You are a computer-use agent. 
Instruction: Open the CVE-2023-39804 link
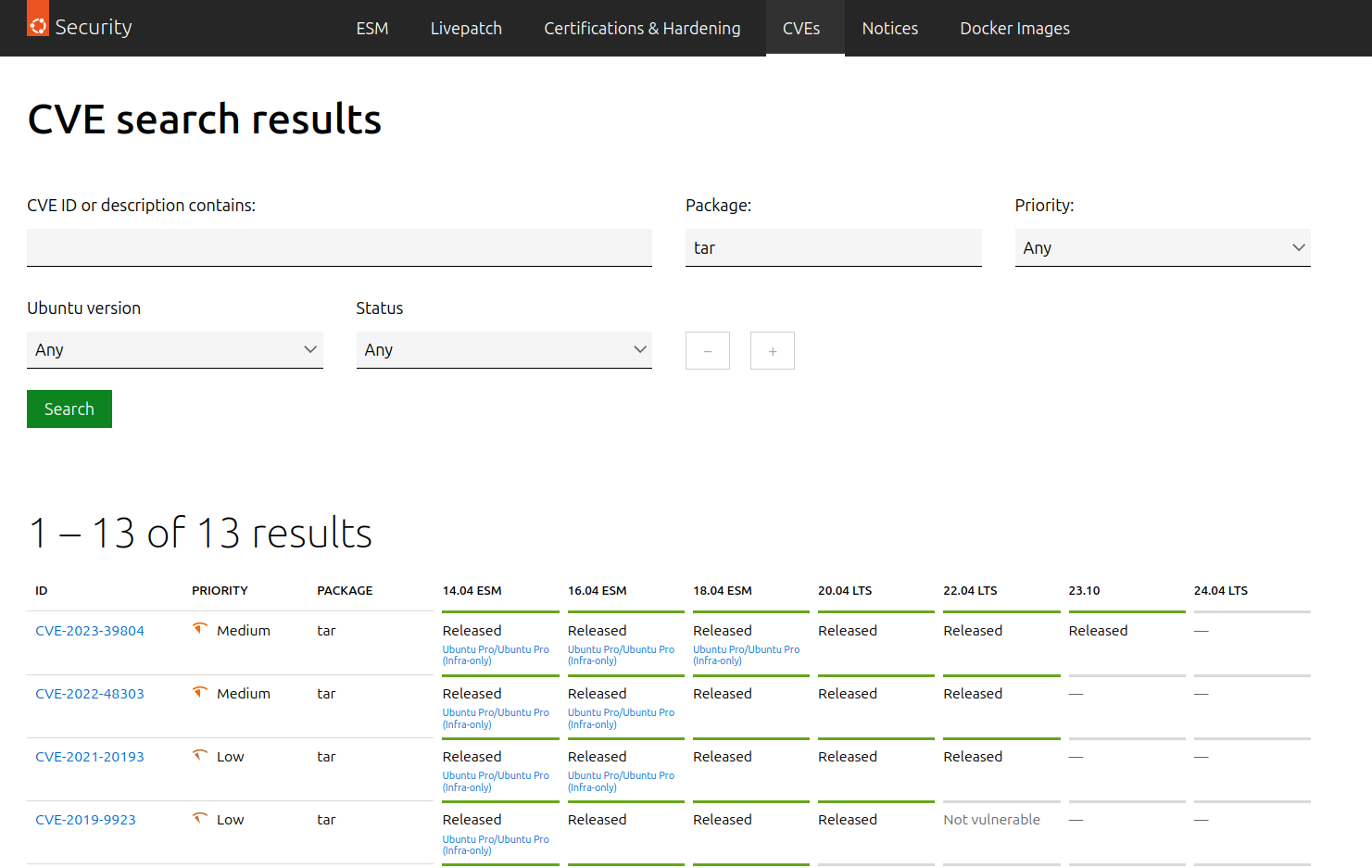[90, 631]
